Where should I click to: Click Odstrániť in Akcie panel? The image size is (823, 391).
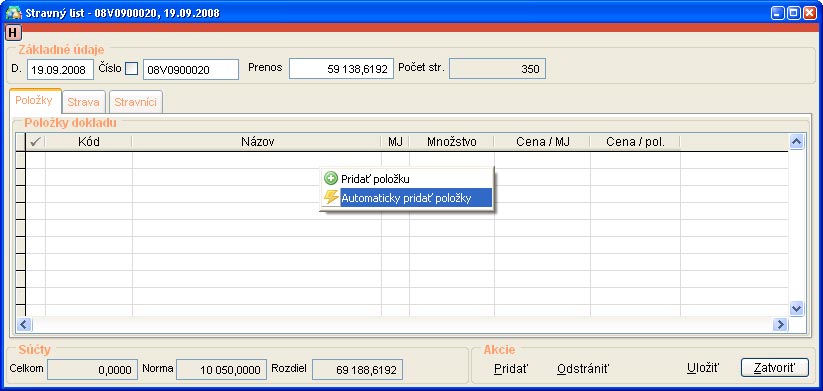click(583, 368)
